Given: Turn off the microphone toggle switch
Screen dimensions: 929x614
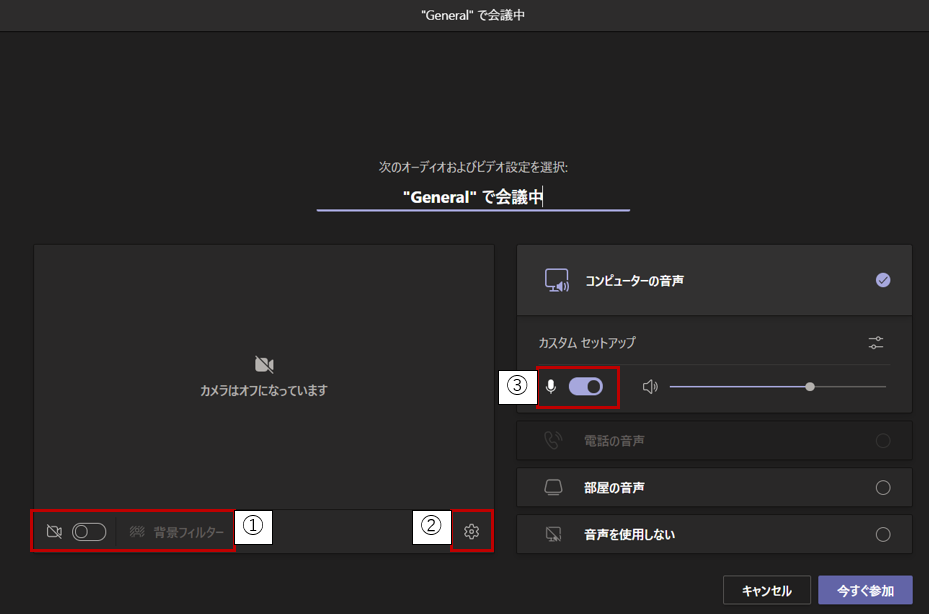Looking at the screenshot, I should pyautogui.click(x=586, y=387).
